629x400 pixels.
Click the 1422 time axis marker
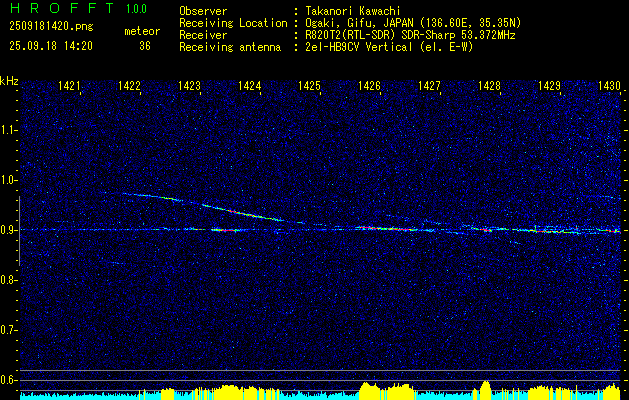pos(130,85)
